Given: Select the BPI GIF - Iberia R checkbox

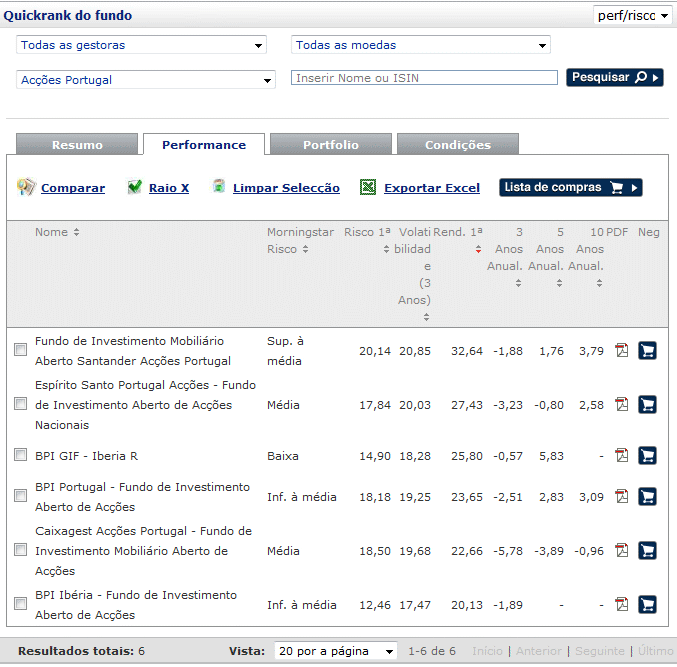Looking at the screenshot, I should [x=20, y=455].
